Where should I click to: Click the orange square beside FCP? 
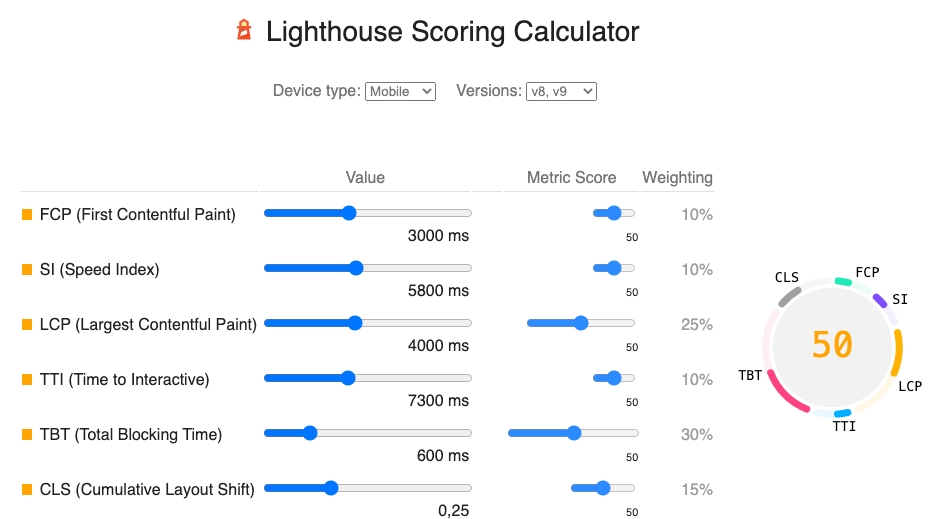[x=27, y=214]
